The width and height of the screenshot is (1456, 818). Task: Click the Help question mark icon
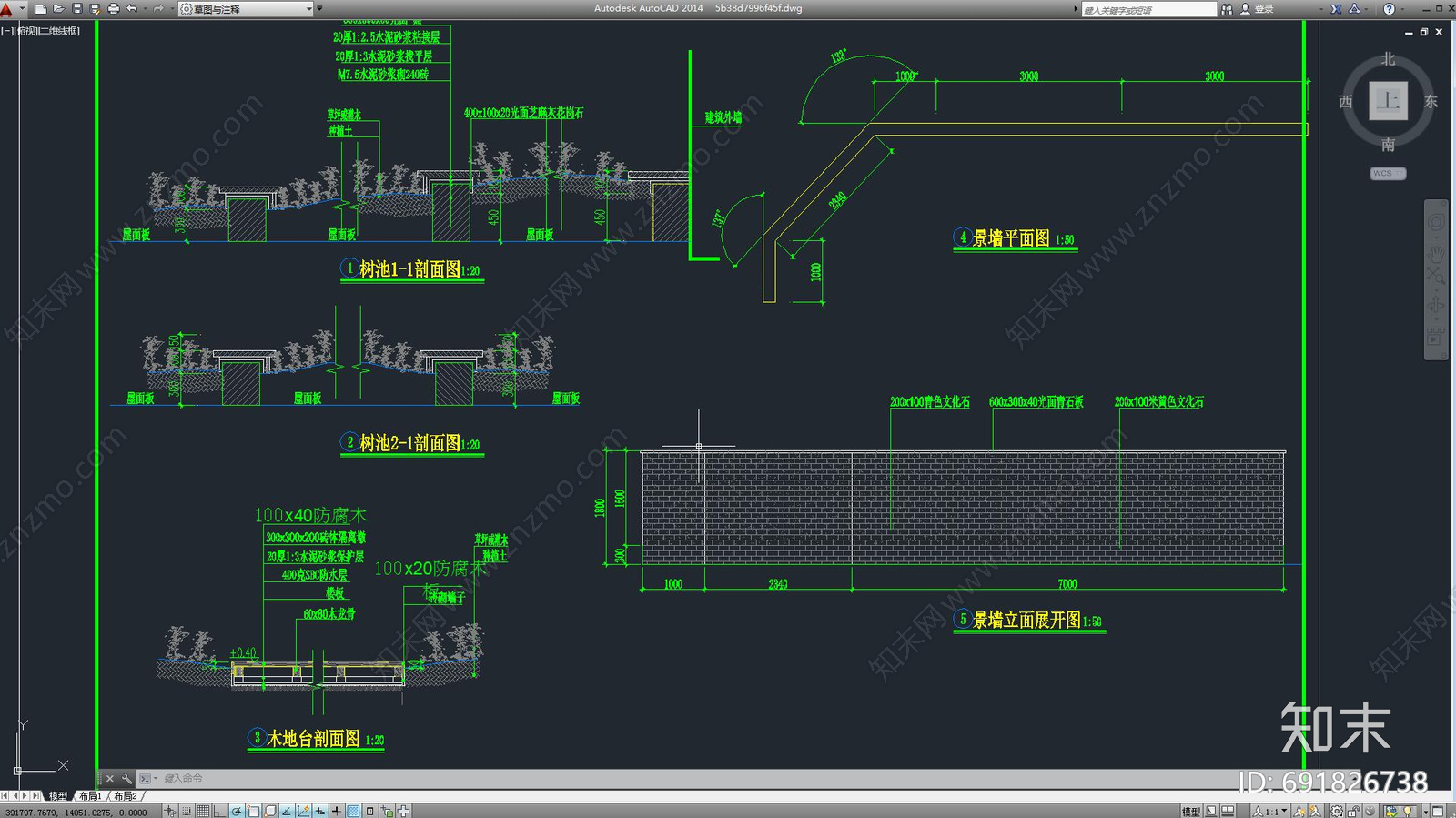coord(1390,9)
